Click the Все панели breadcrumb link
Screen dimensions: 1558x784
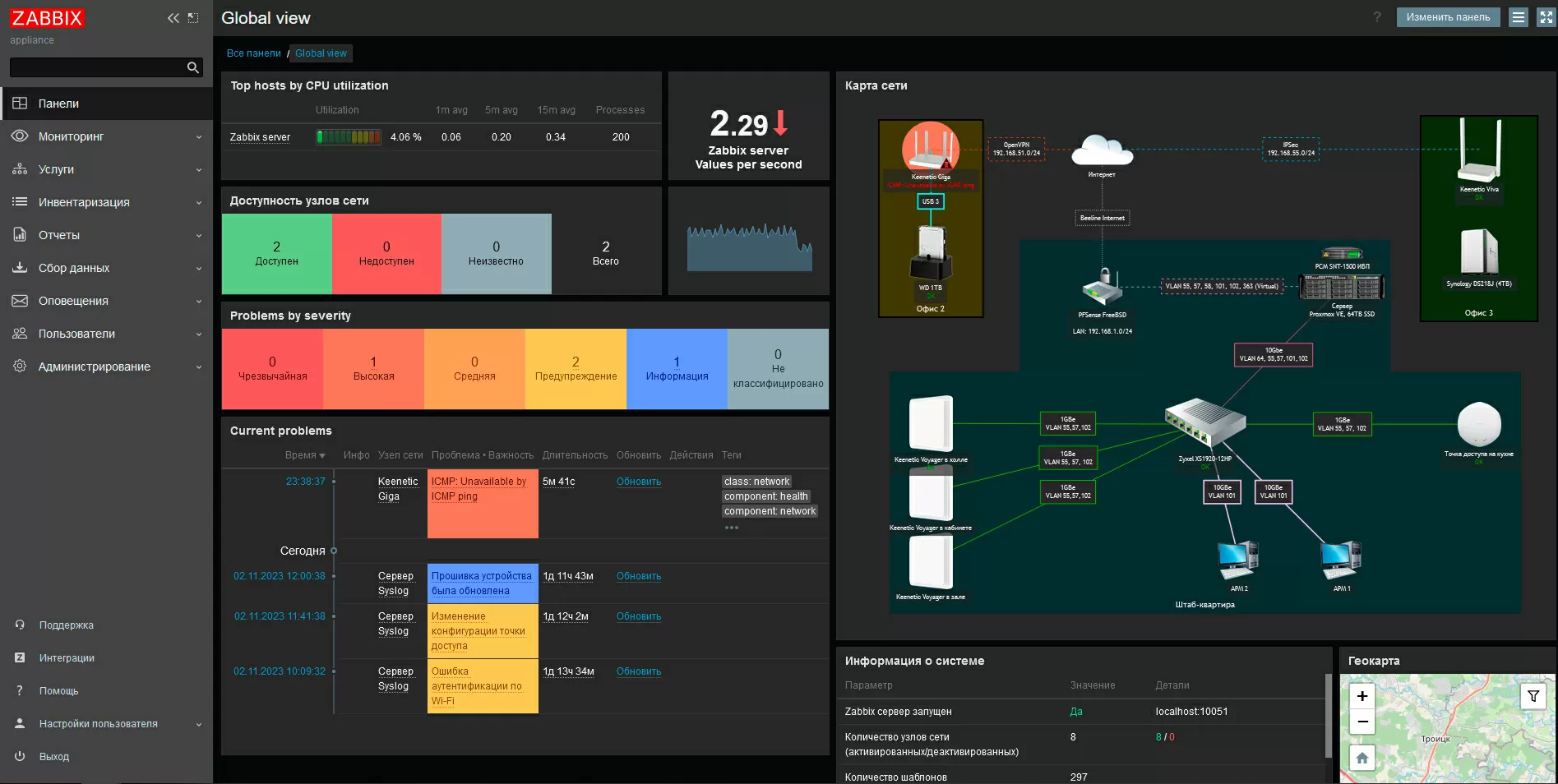[254, 53]
